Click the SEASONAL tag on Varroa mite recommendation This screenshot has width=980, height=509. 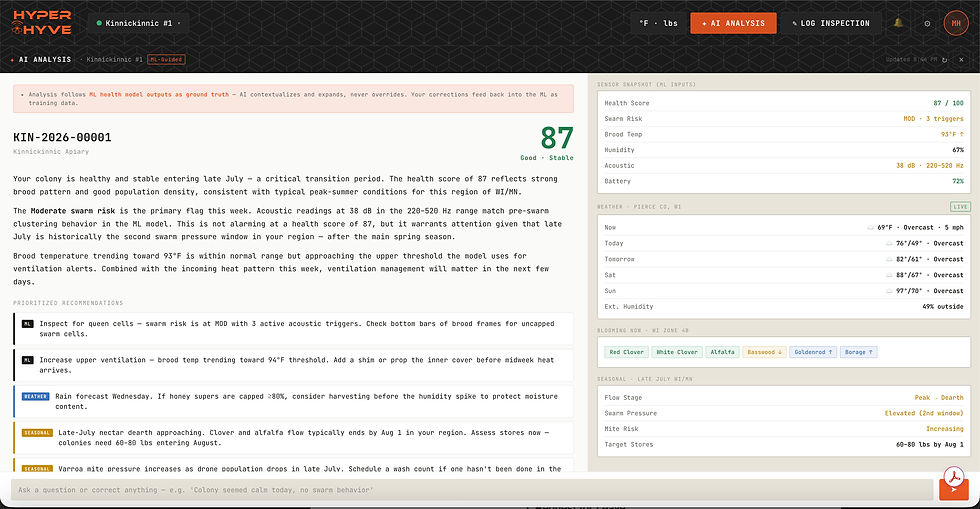click(37, 468)
